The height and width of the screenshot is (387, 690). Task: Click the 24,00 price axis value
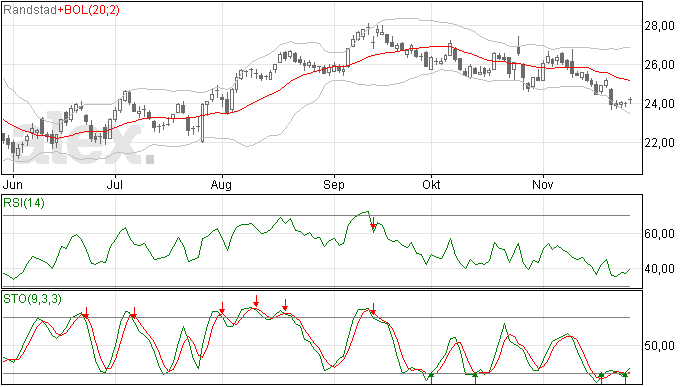pyautogui.click(x=659, y=104)
